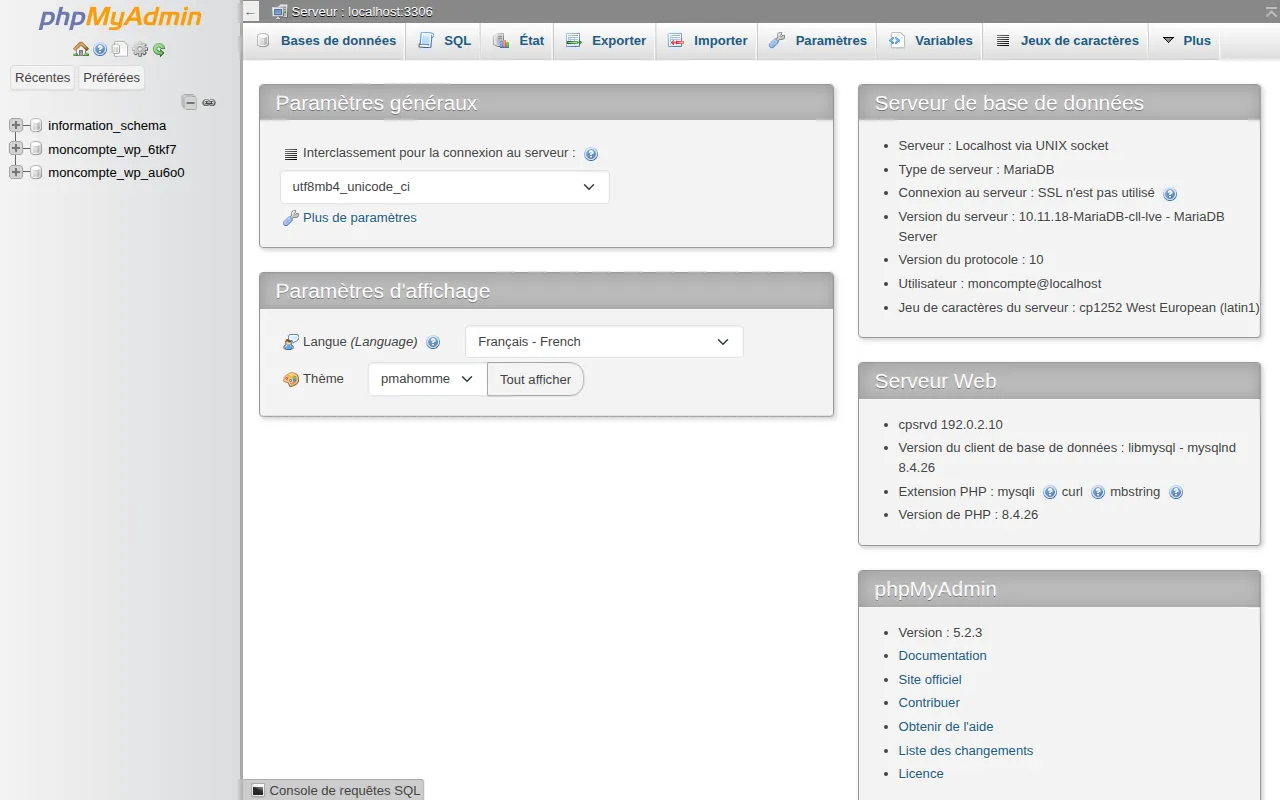Open the Documentation link

942,656
